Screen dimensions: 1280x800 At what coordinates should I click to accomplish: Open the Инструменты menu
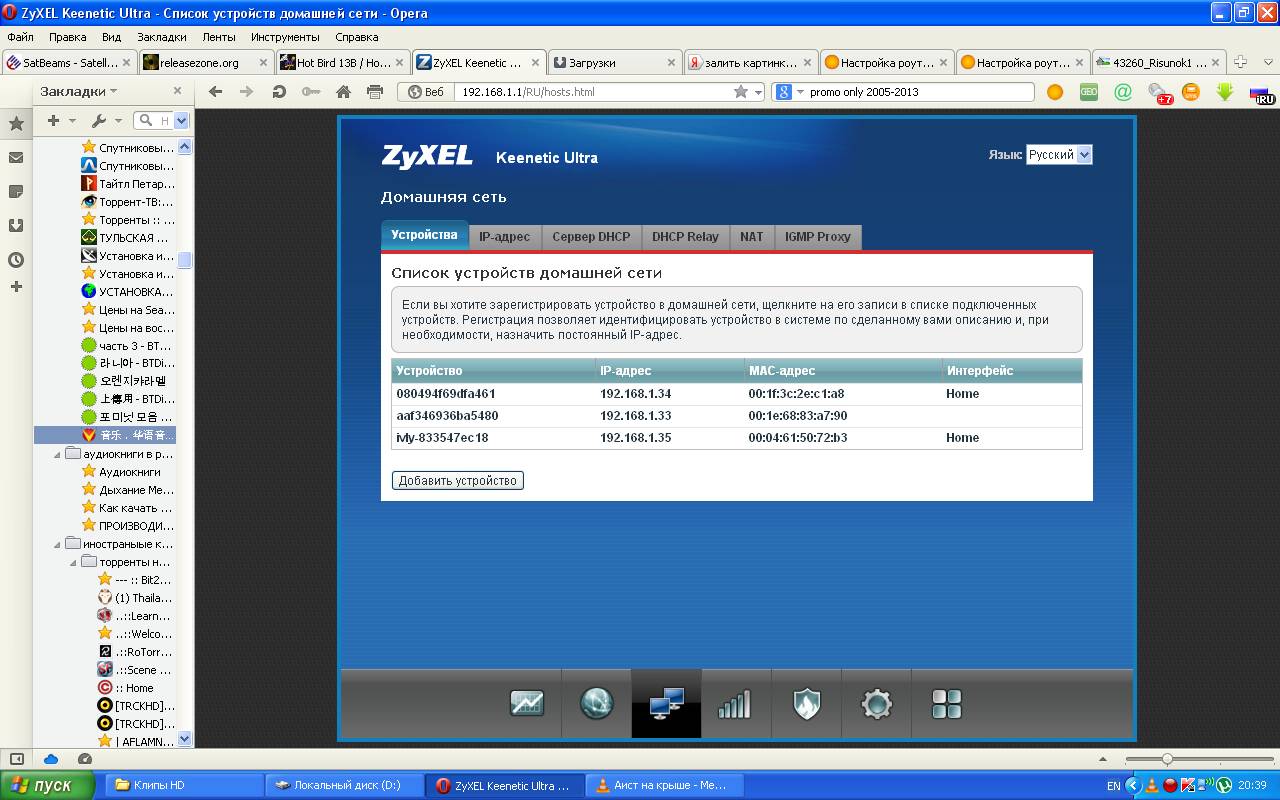tap(285, 37)
